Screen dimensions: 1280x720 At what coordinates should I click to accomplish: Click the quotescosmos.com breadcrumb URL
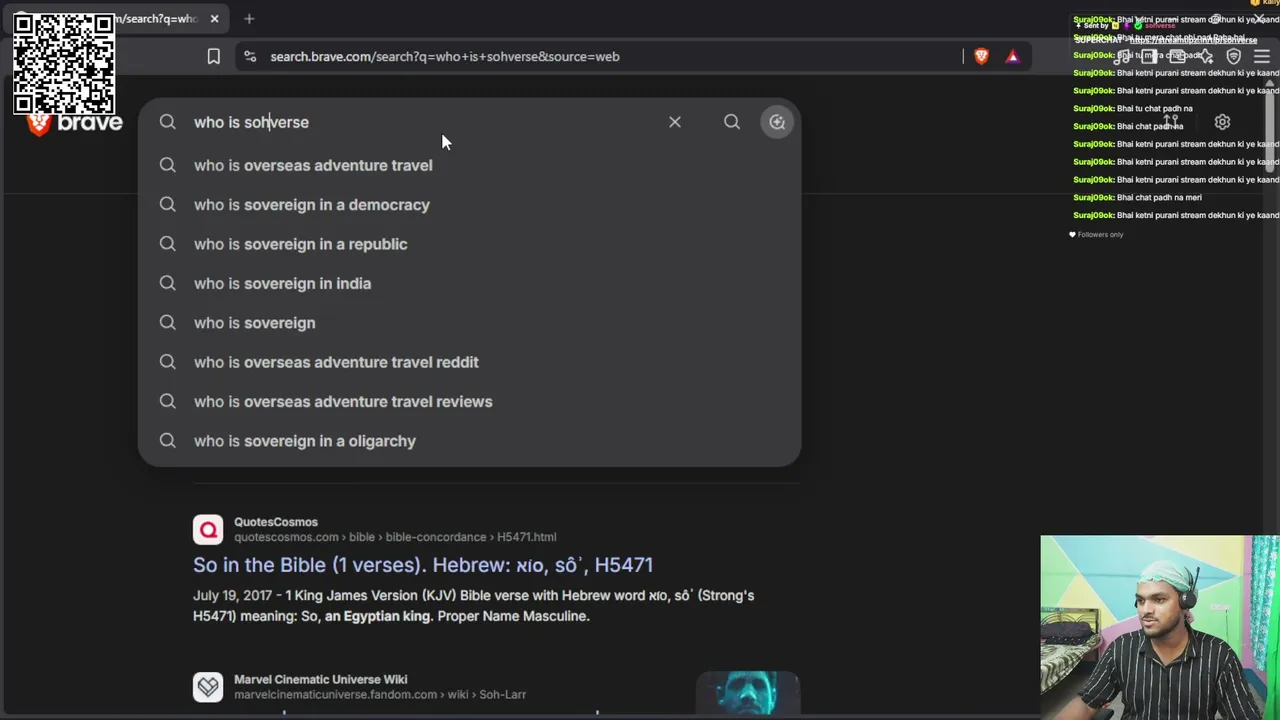395,537
